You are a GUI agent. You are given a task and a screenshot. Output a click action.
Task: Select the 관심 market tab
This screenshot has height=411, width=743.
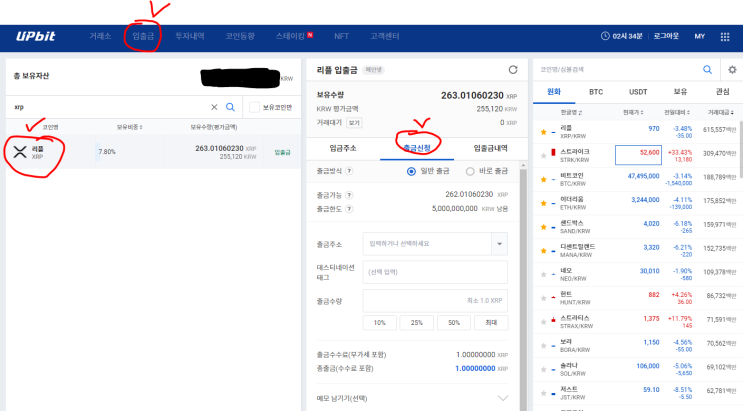[722, 92]
